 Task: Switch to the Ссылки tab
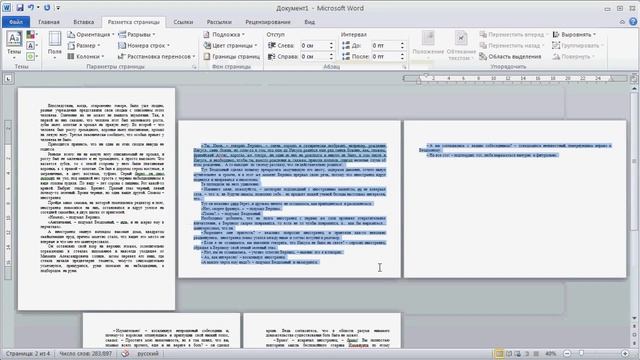[x=183, y=22]
